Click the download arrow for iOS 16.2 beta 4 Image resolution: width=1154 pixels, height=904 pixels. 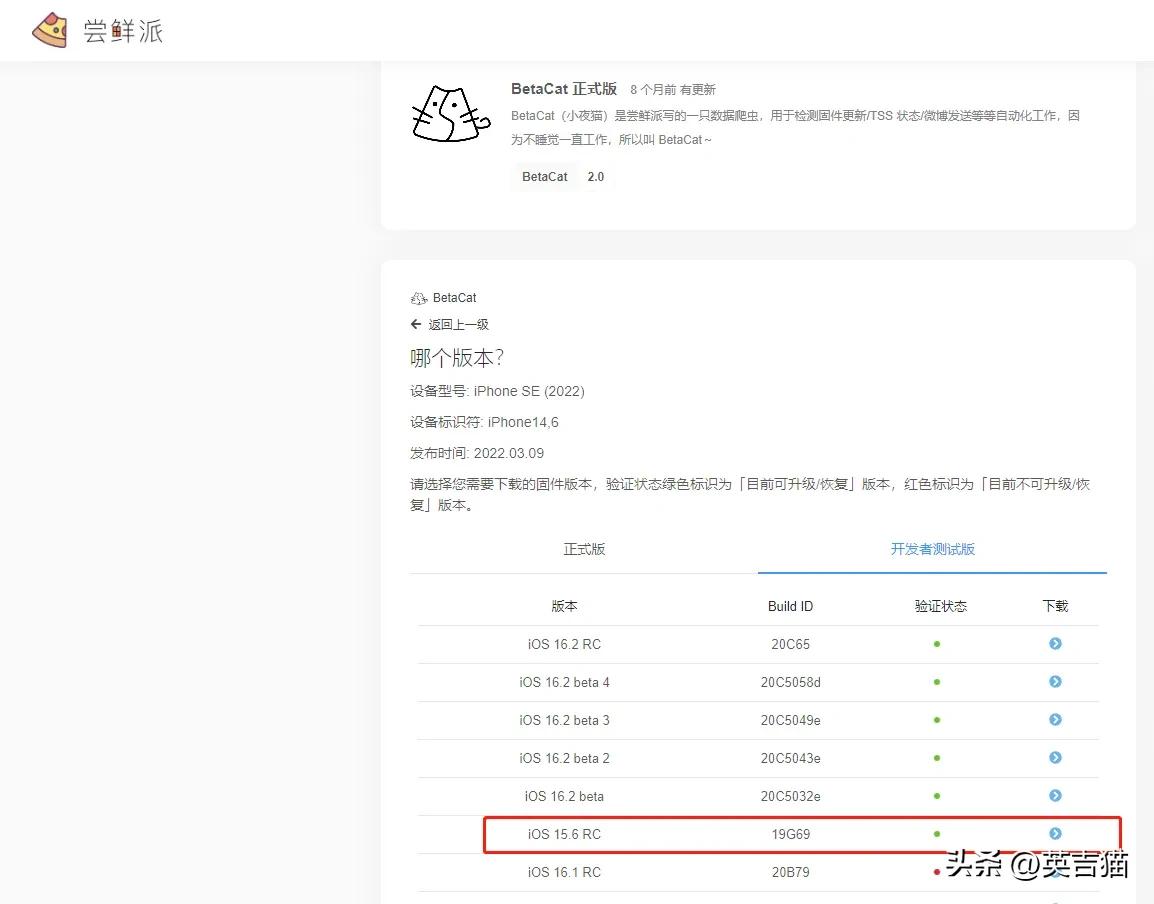[1055, 682]
